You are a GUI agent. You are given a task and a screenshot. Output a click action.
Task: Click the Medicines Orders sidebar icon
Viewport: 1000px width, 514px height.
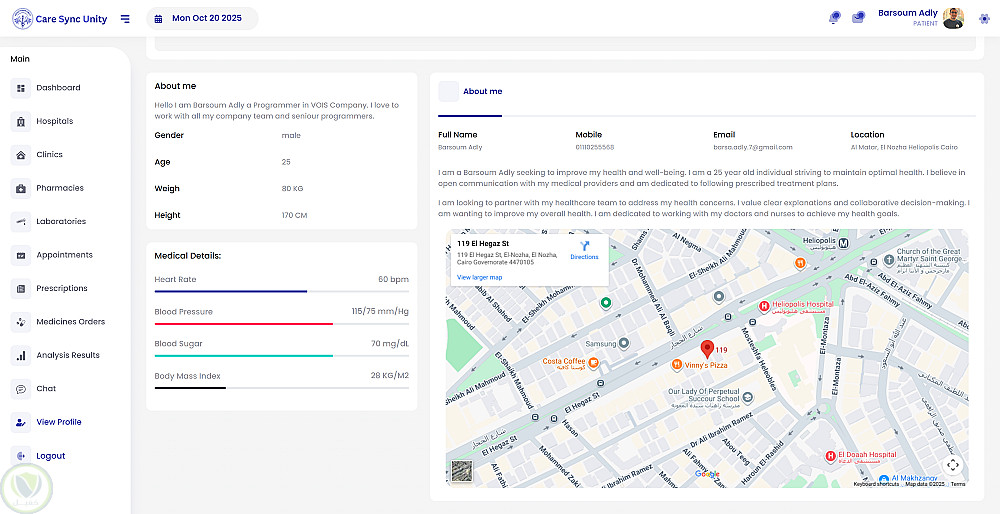(20, 322)
